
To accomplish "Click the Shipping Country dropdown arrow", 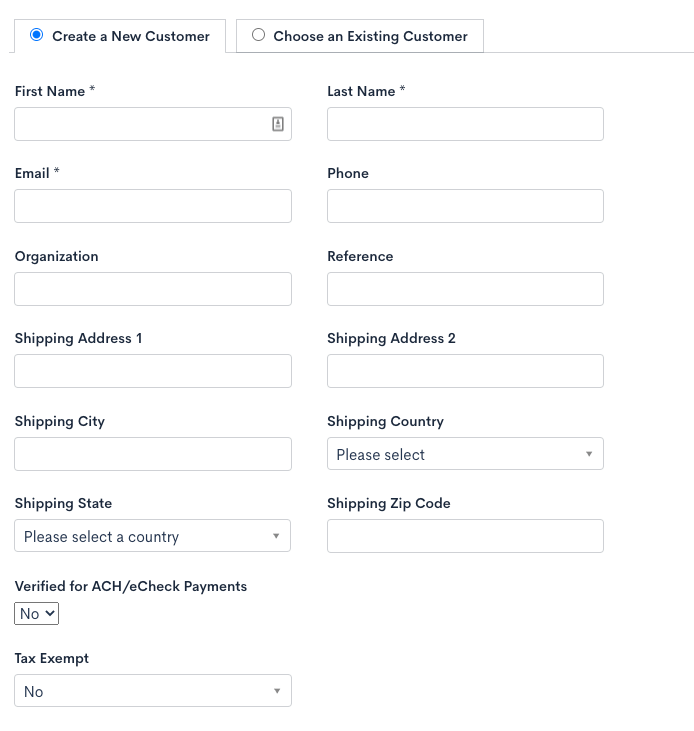I will (589, 454).
